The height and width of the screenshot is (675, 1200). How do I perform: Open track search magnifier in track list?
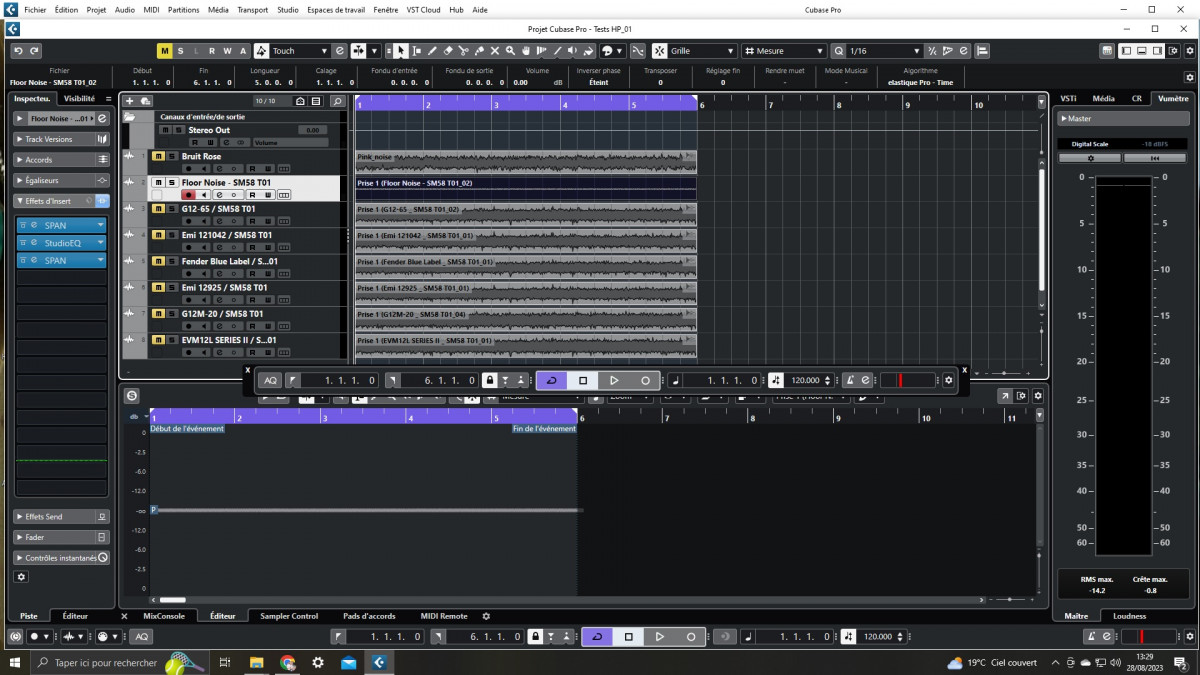coord(337,101)
